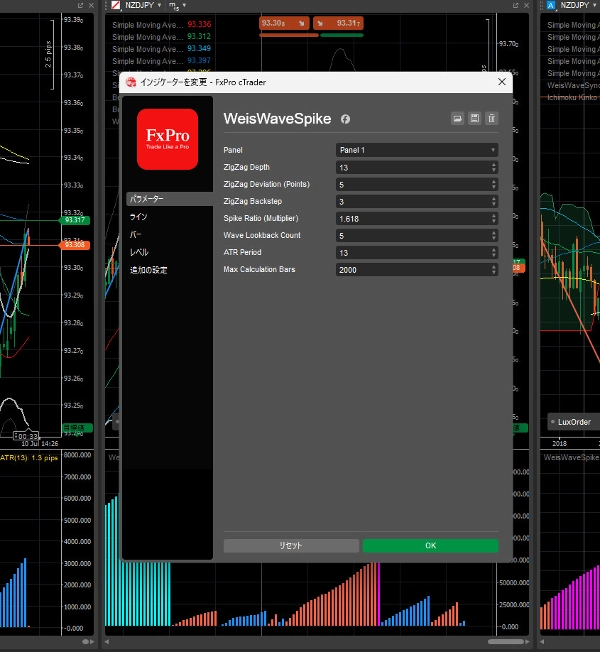
Task: Click the リセット reset button
Action: [x=291, y=546]
